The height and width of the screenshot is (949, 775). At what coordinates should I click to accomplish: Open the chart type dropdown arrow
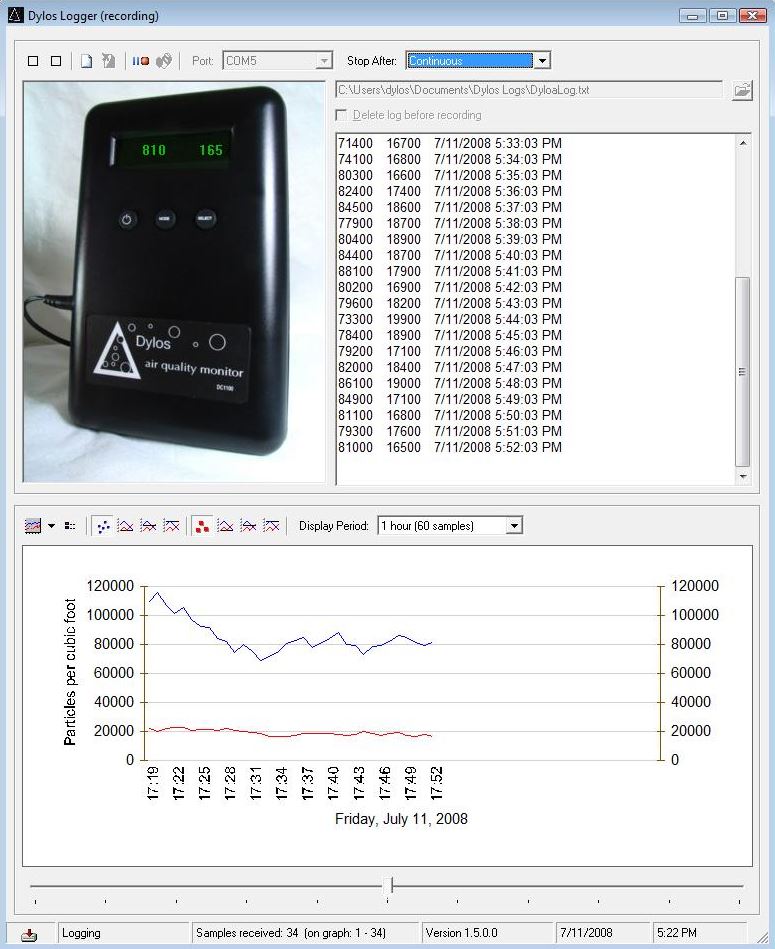pos(51,525)
